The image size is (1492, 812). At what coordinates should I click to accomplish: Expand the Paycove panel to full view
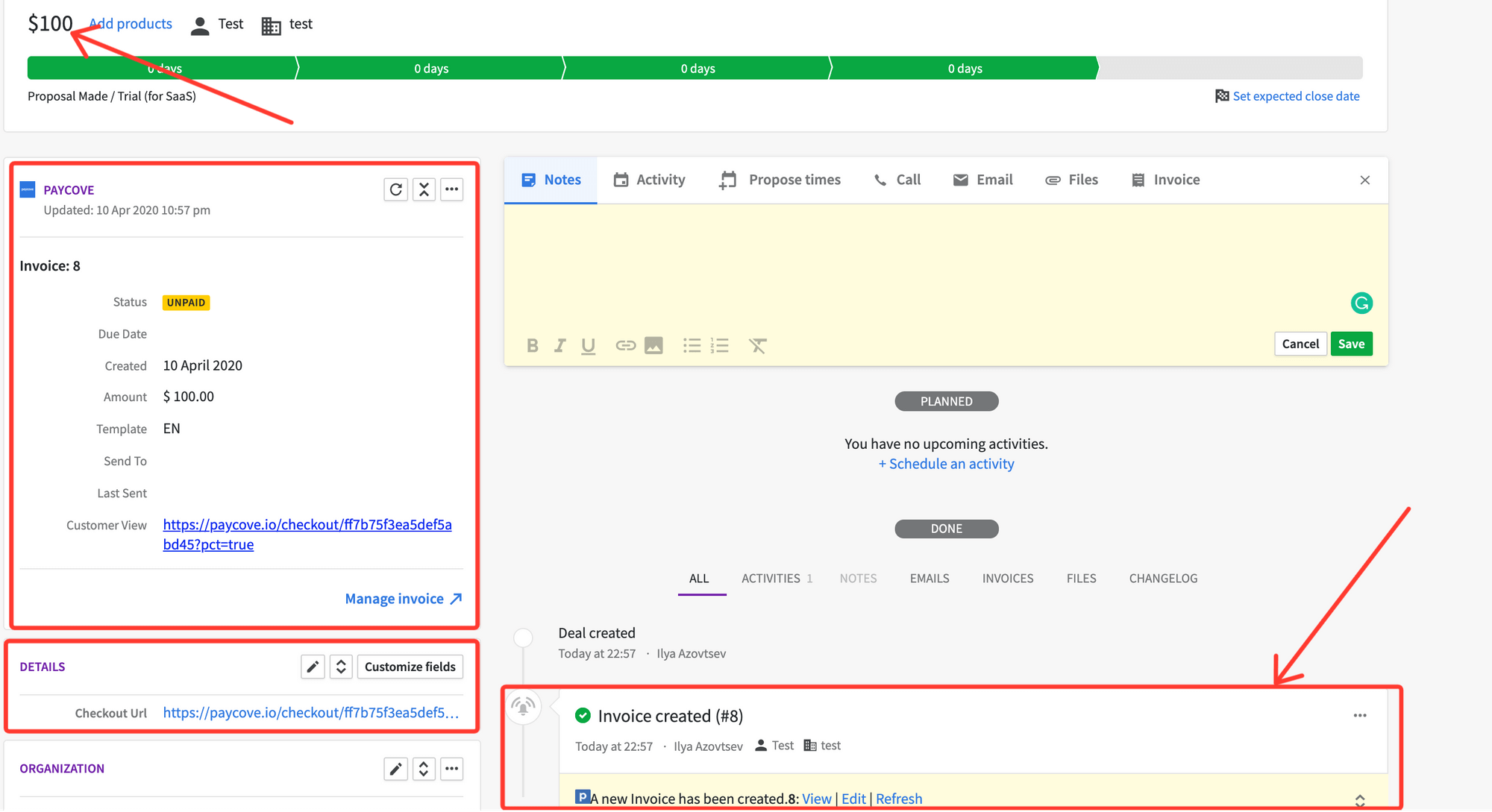pyautogui.click(x=424, y=189)
